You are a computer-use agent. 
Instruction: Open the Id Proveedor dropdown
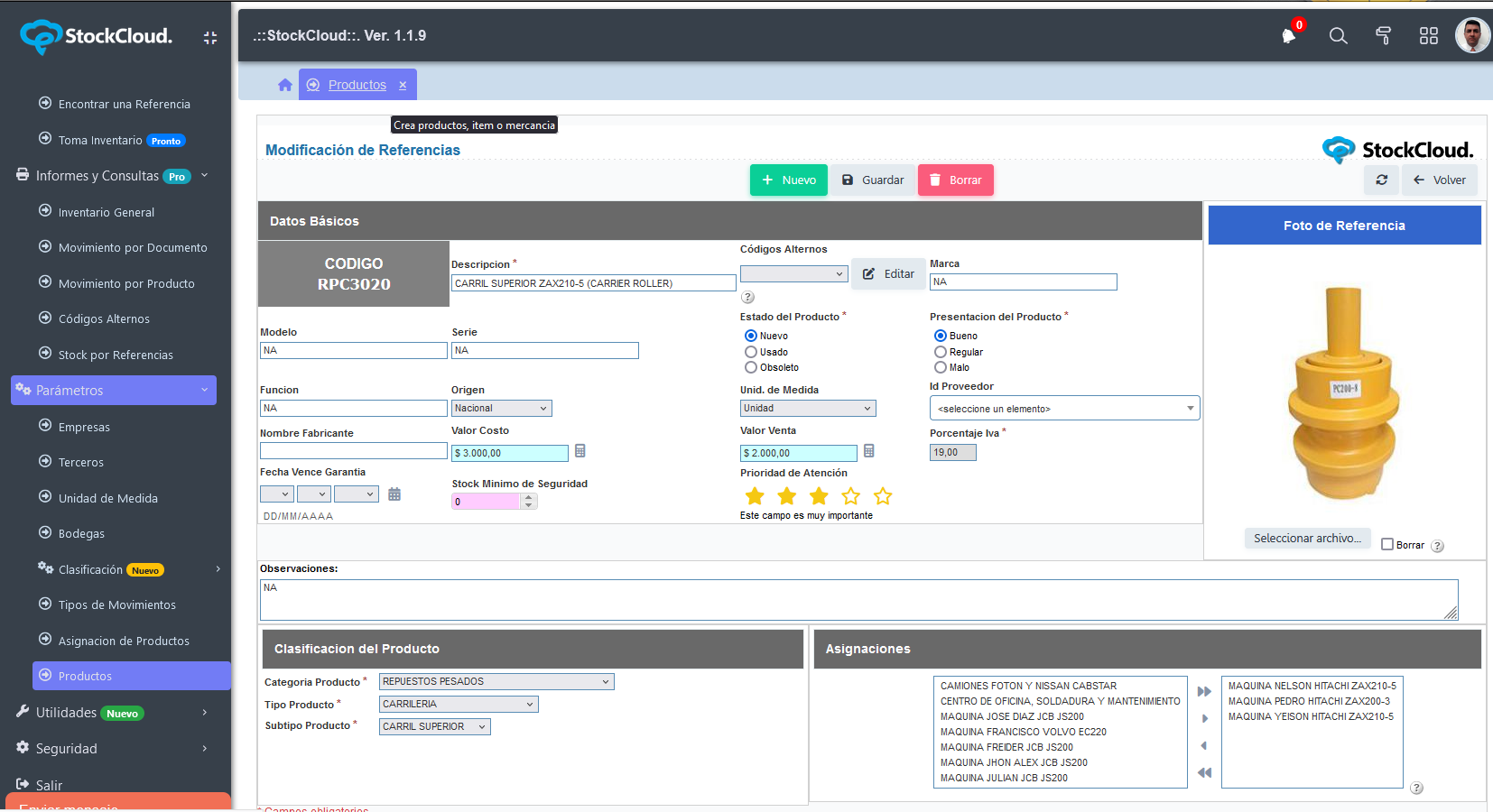1064,409
